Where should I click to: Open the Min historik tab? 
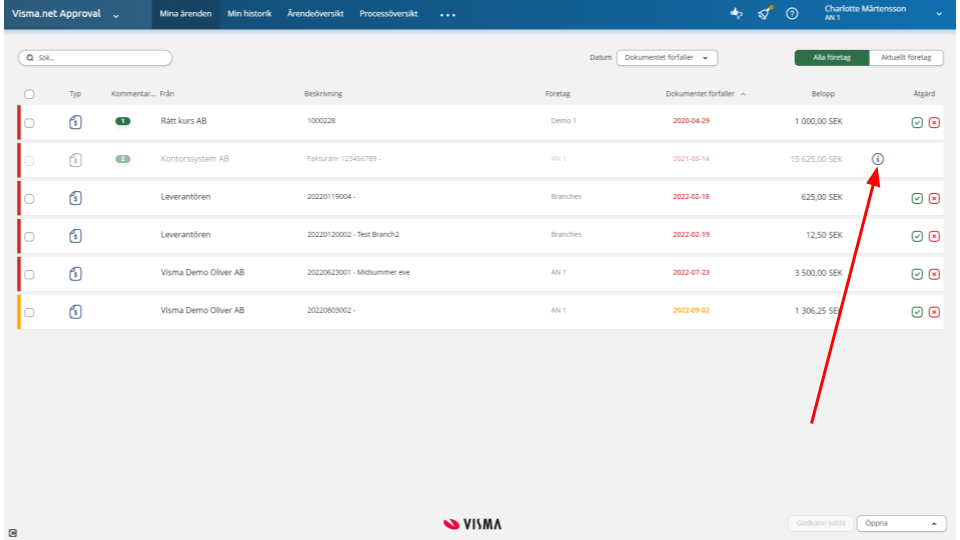point(249,13)
